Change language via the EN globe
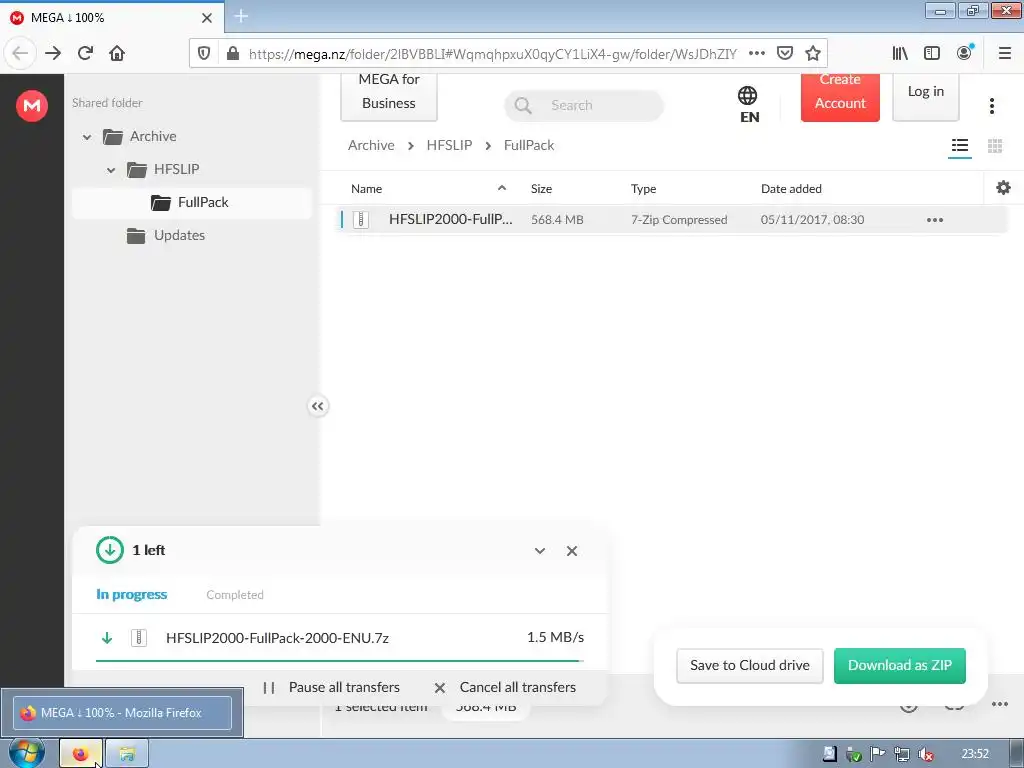The width and height of the screenshot is (1024, 768). [x=748, y=104]
